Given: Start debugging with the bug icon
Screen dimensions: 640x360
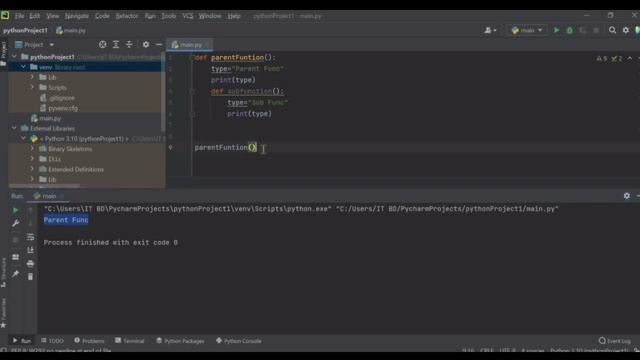Looking at the screenshot, I should click(x=569, y=30).
